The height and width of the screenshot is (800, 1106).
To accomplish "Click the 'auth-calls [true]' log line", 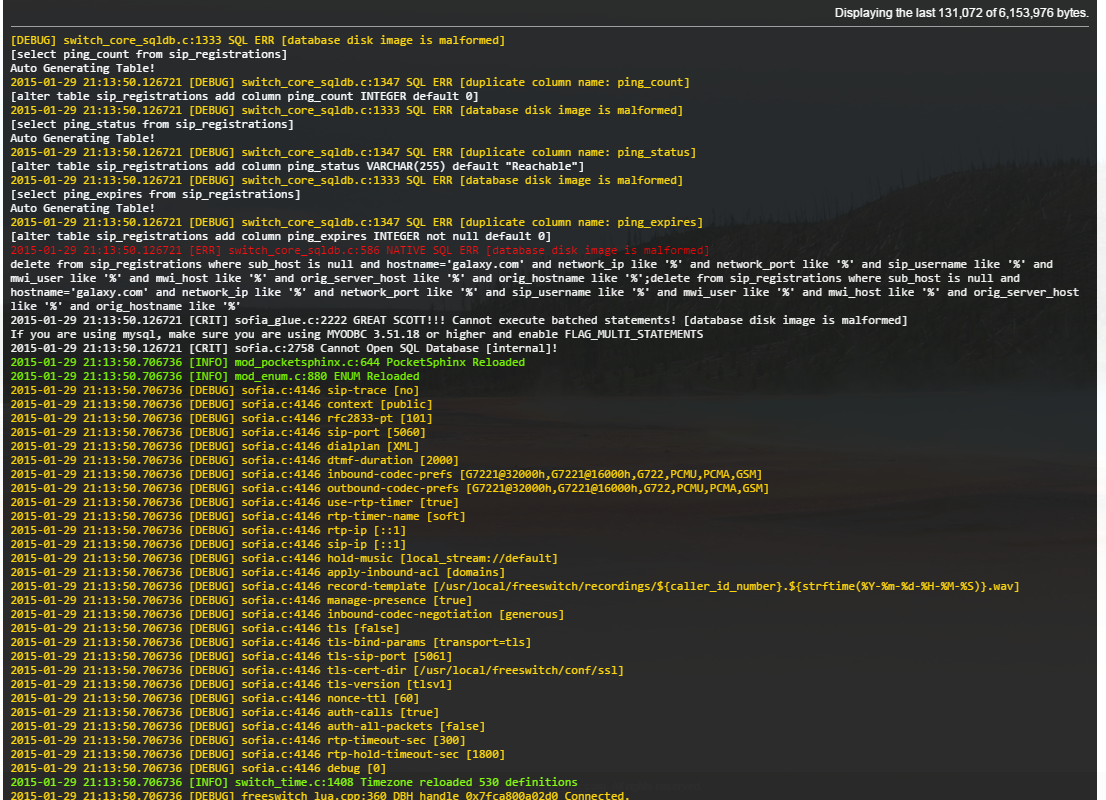I will tap(224, 713).
